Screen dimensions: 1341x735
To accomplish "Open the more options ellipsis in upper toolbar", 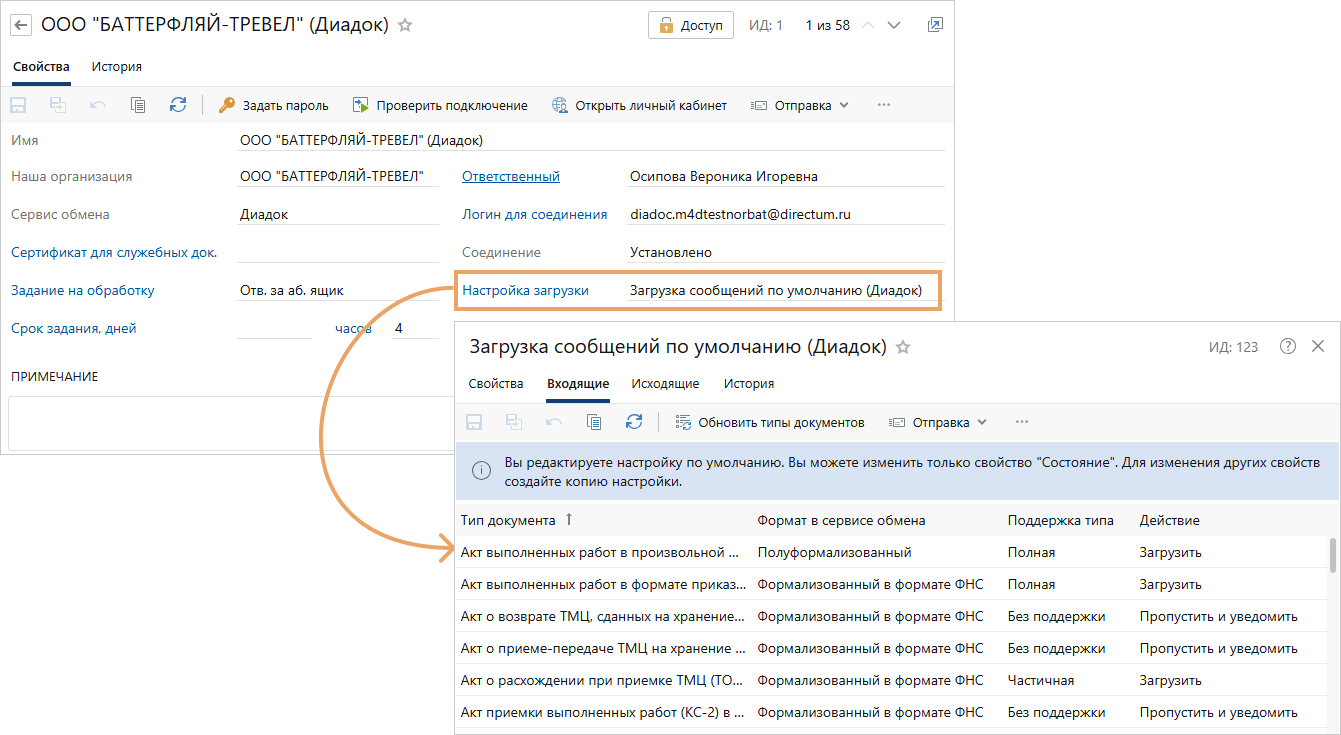I will click(883, 105).
